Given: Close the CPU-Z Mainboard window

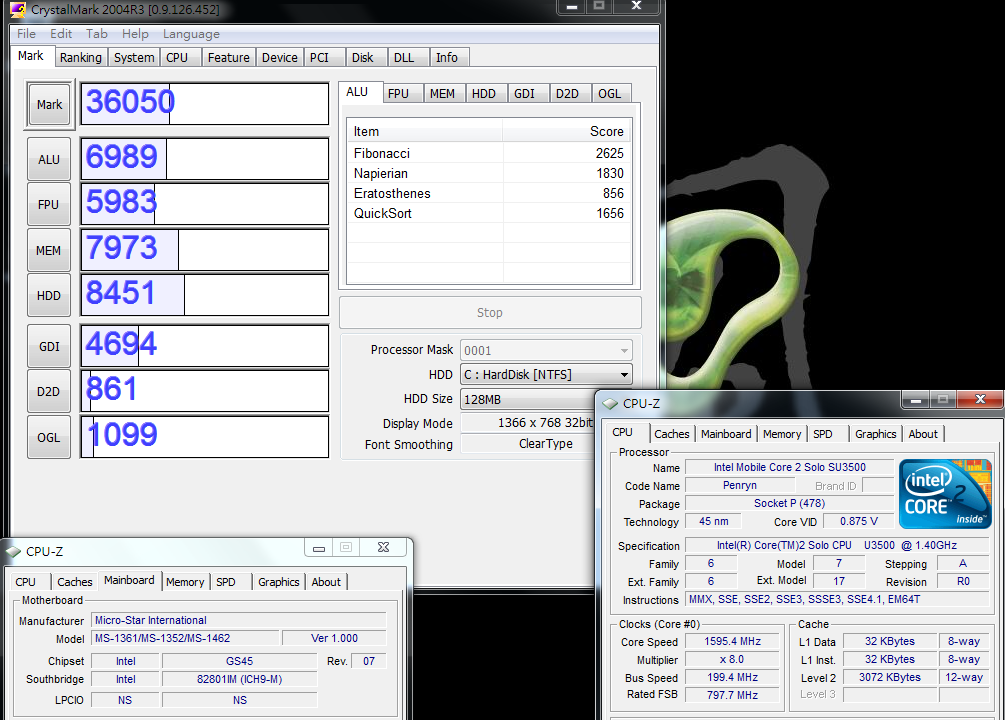Looking at the screenshot, I should [x=383, y=548].
